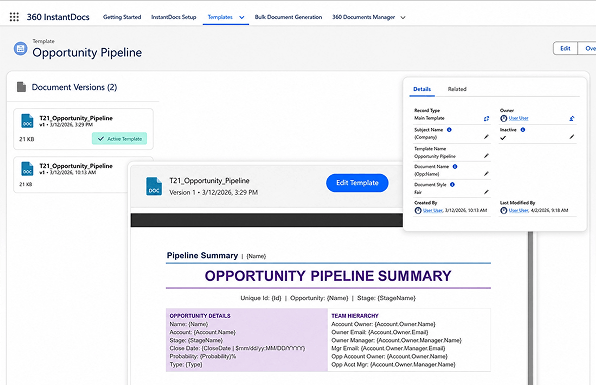Click the {Company} subject name value
Viewport: 596px width, 385px height.
425,137
